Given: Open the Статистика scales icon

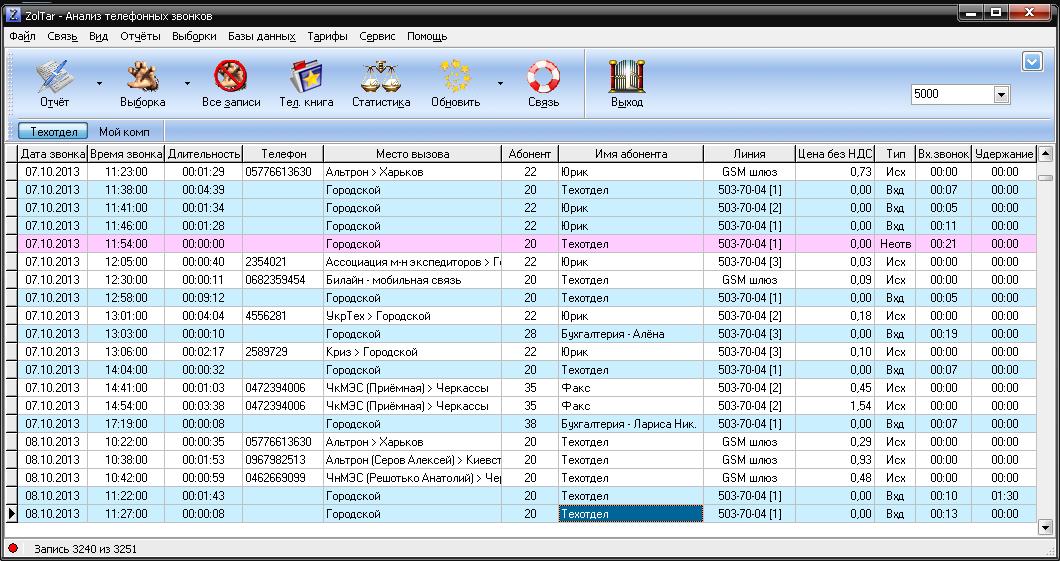Looking at the screenshot, I should 381,77.
